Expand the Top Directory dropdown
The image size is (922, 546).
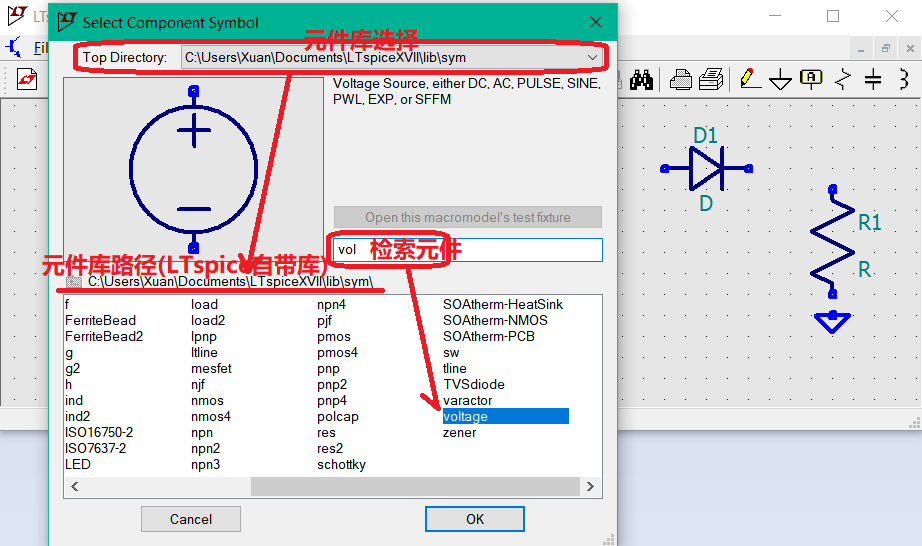(592, 58)
